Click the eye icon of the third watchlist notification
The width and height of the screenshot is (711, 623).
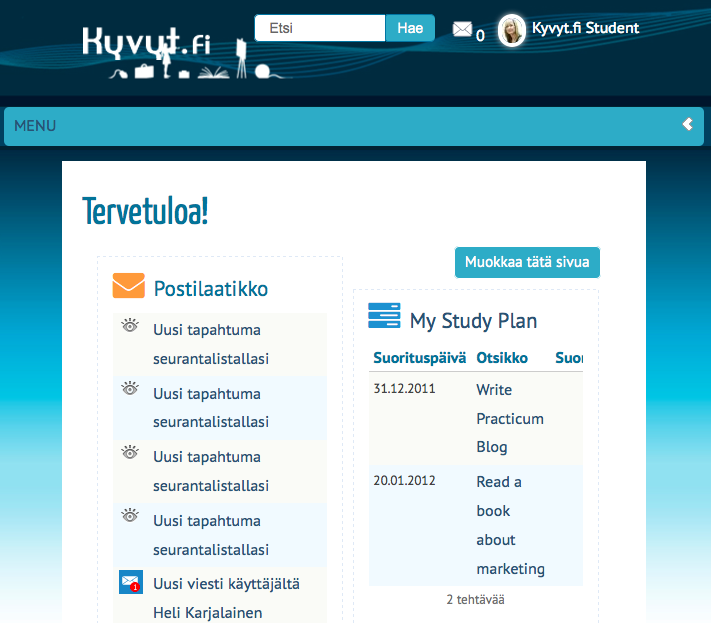point(130,452)
